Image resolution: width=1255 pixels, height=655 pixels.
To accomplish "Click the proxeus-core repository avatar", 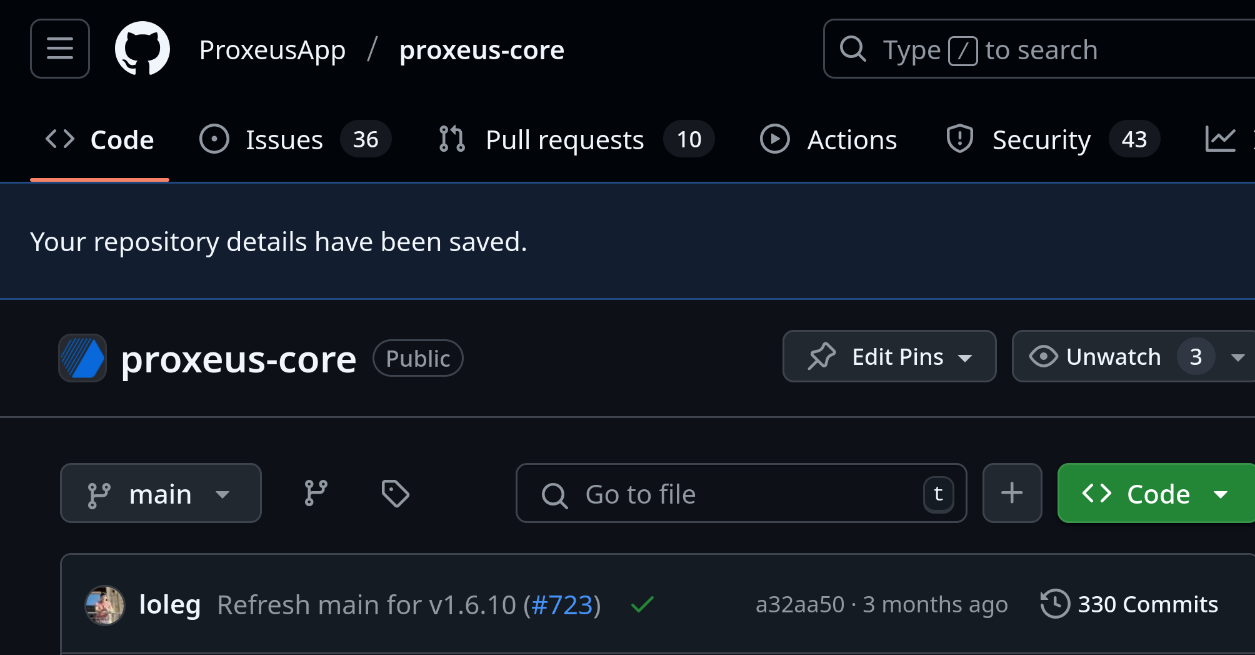I will tap(82, 358).
